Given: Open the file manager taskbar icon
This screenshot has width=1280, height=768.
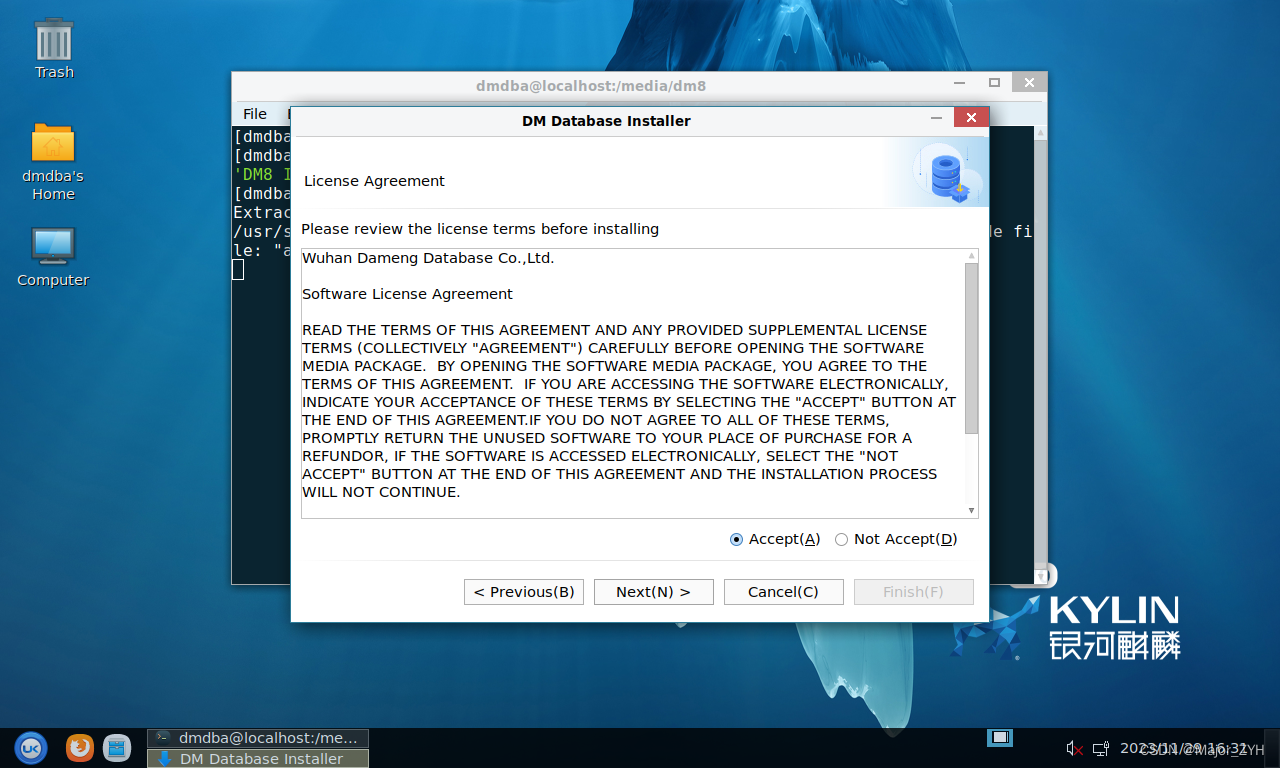Looking at the screenshot, I should click(x=117, y=748).
